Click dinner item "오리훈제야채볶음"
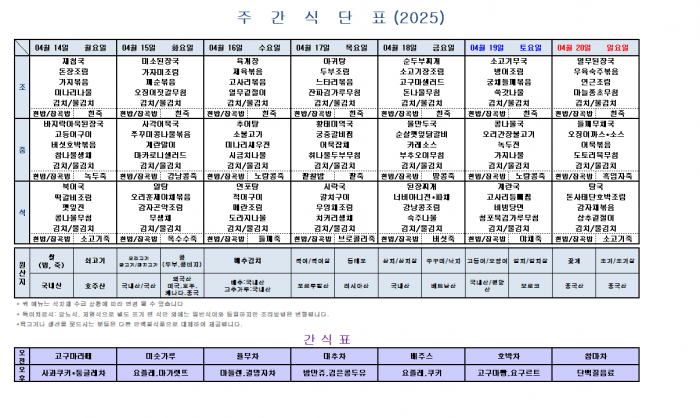Image resolution: width=700 pixels, height=418 pixels. 160,197
